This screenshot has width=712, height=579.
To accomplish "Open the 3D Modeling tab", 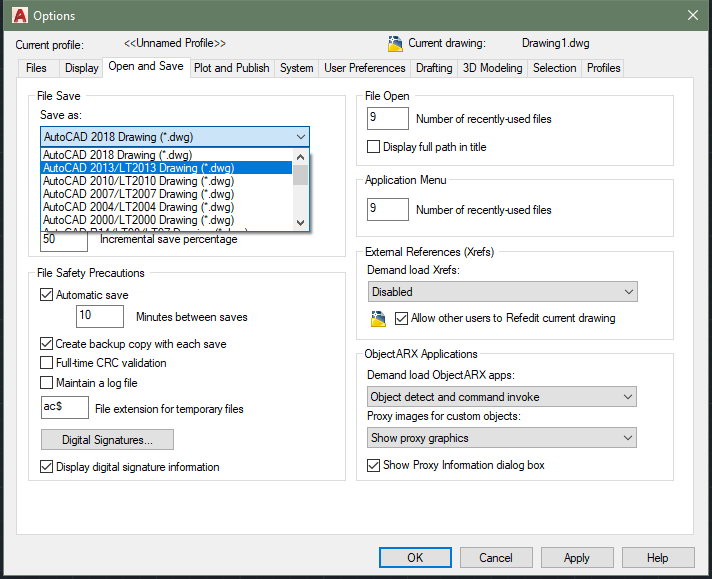I will [x=493, y=68].
